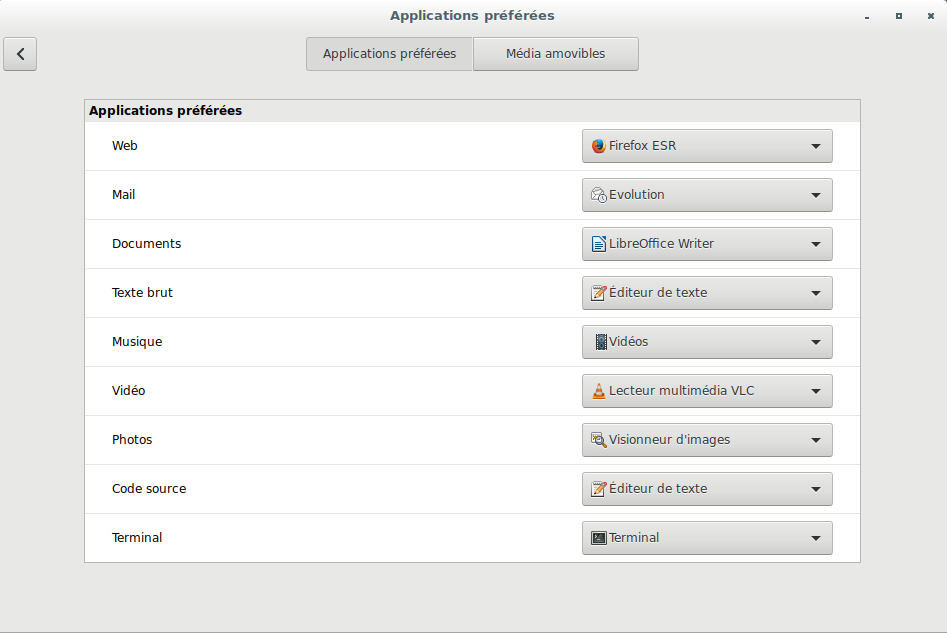Click the Terminal app icon in the dropdown
This screenshot has height=633, width=947.
599,538
